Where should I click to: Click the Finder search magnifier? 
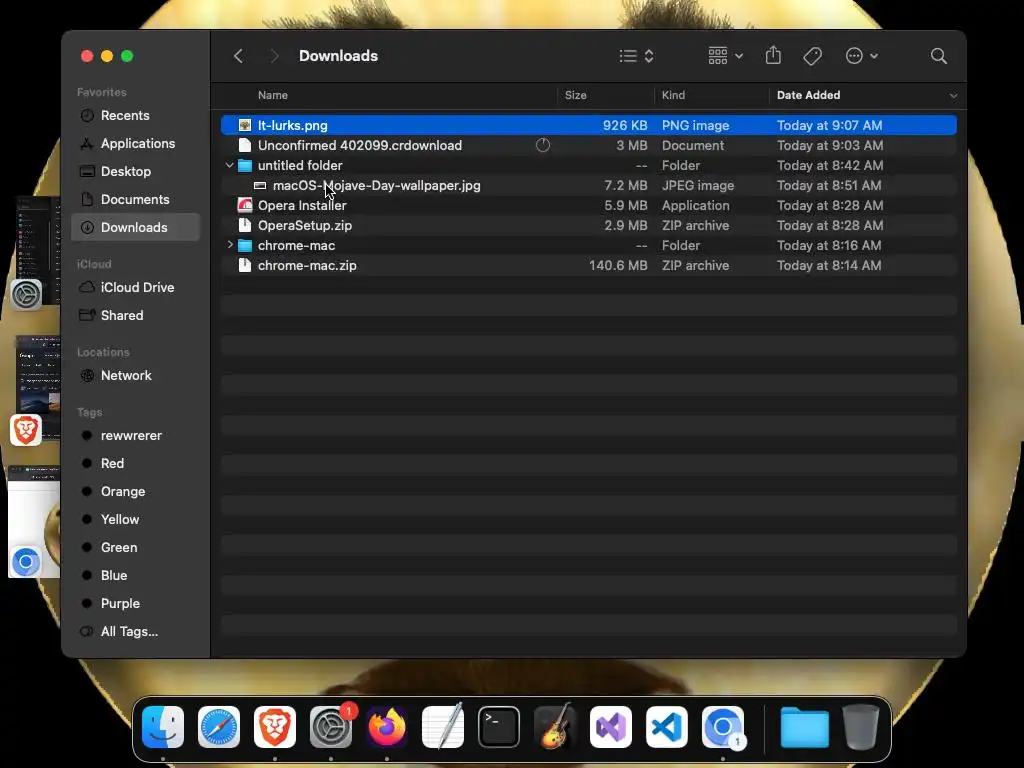pyautogui.click(x=938, y=56)
